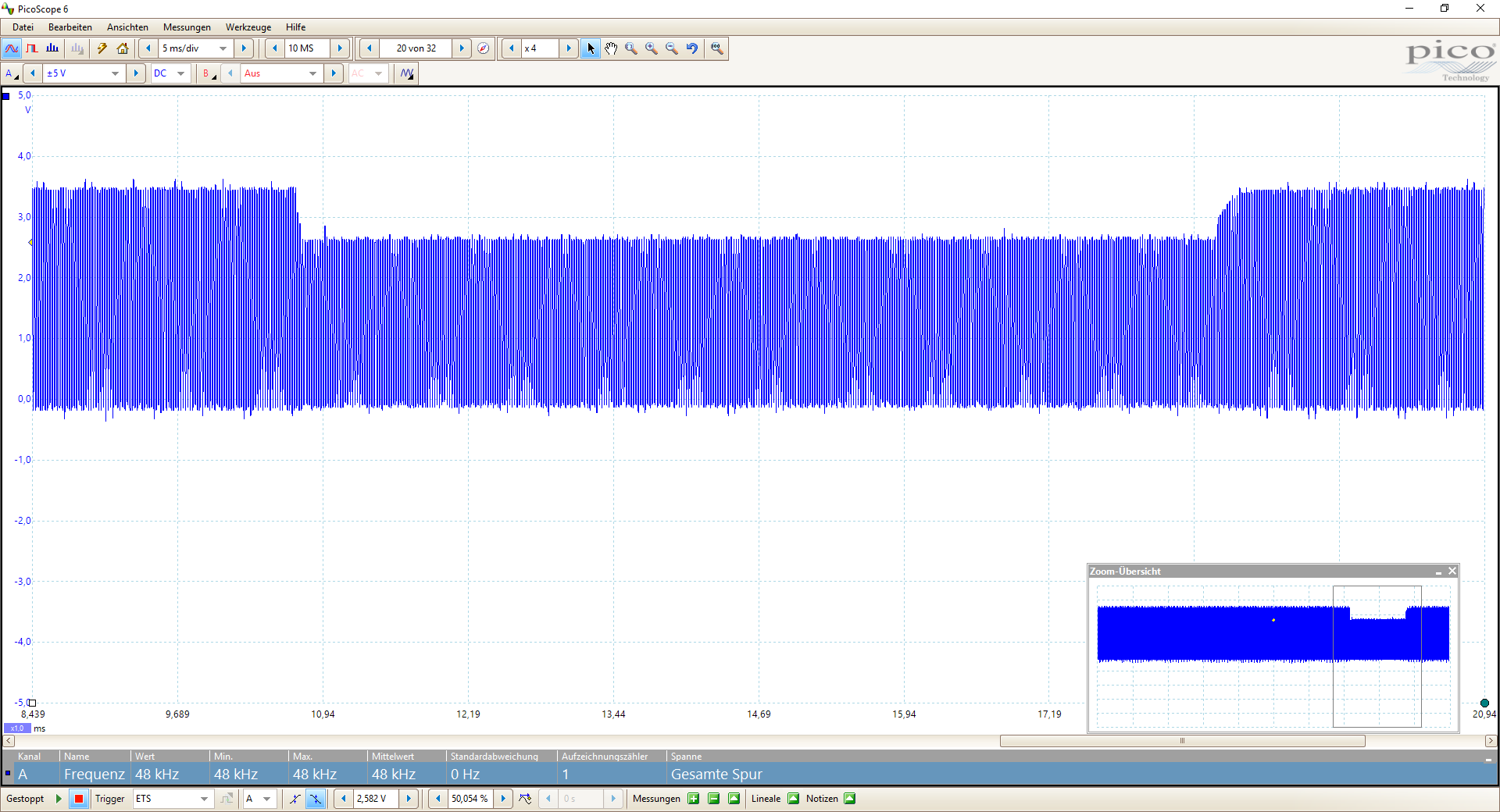Open the ETS trigger mode dropdown
The image size is (1500, 812).
pyautogui.click(x=204, y=799)
